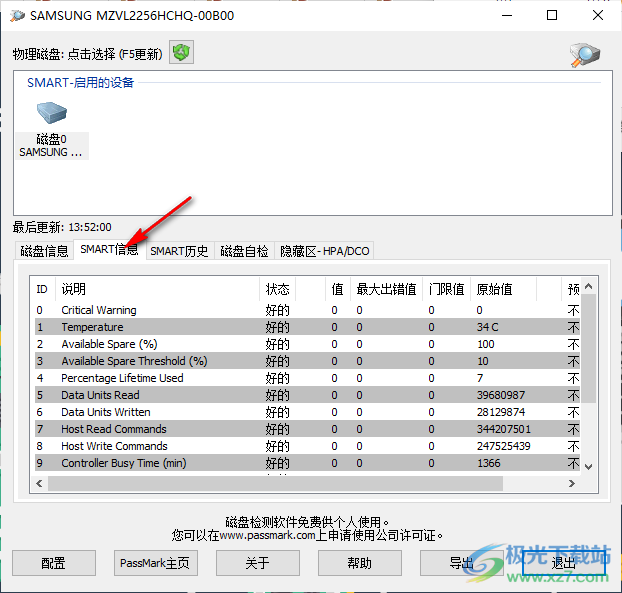This screenshot has height=593, width=622.
Task: Click the raw value 34 C
Action: [487, 327]
